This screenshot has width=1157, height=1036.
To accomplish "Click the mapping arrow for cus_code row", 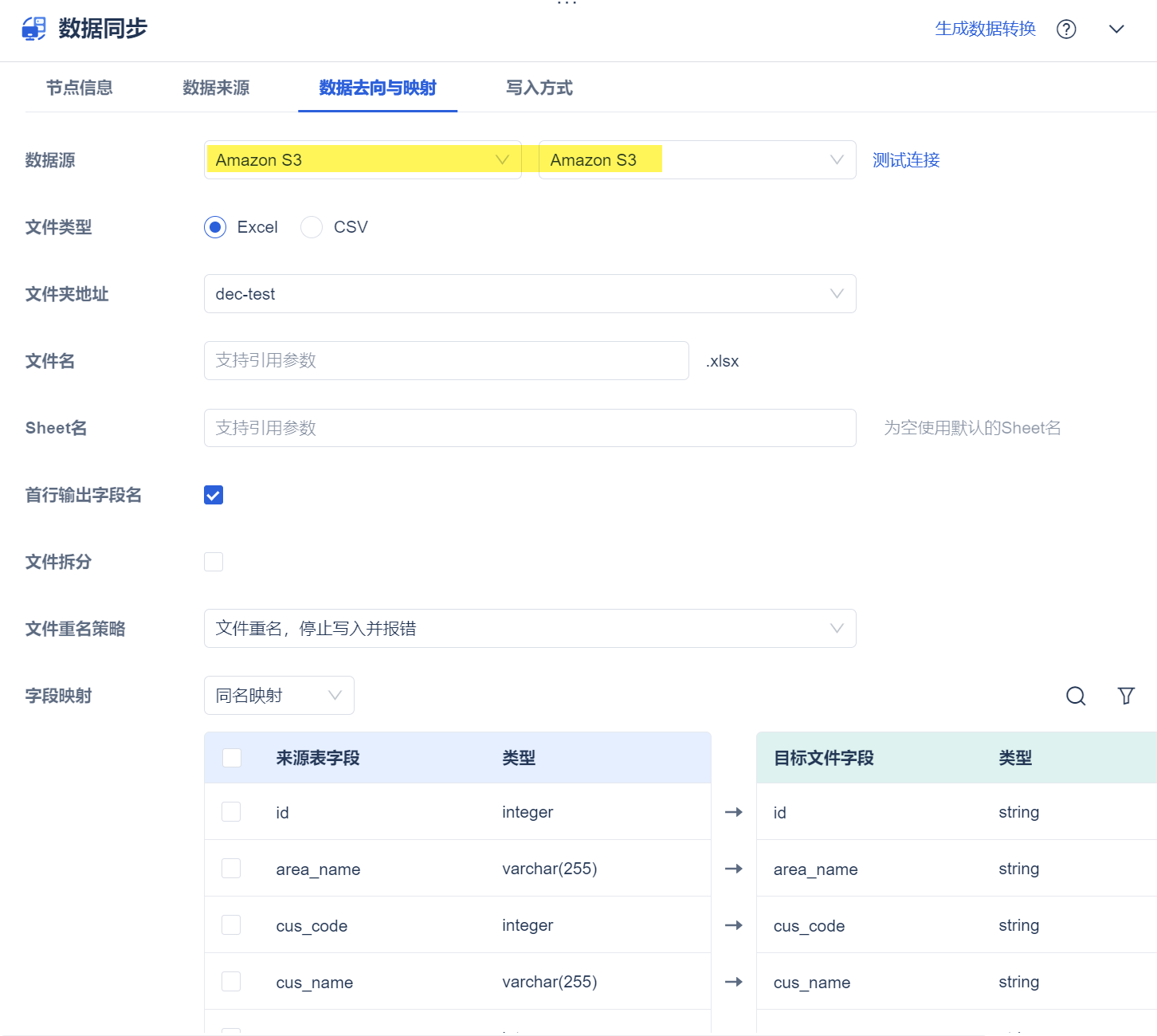I will (734, 925).
